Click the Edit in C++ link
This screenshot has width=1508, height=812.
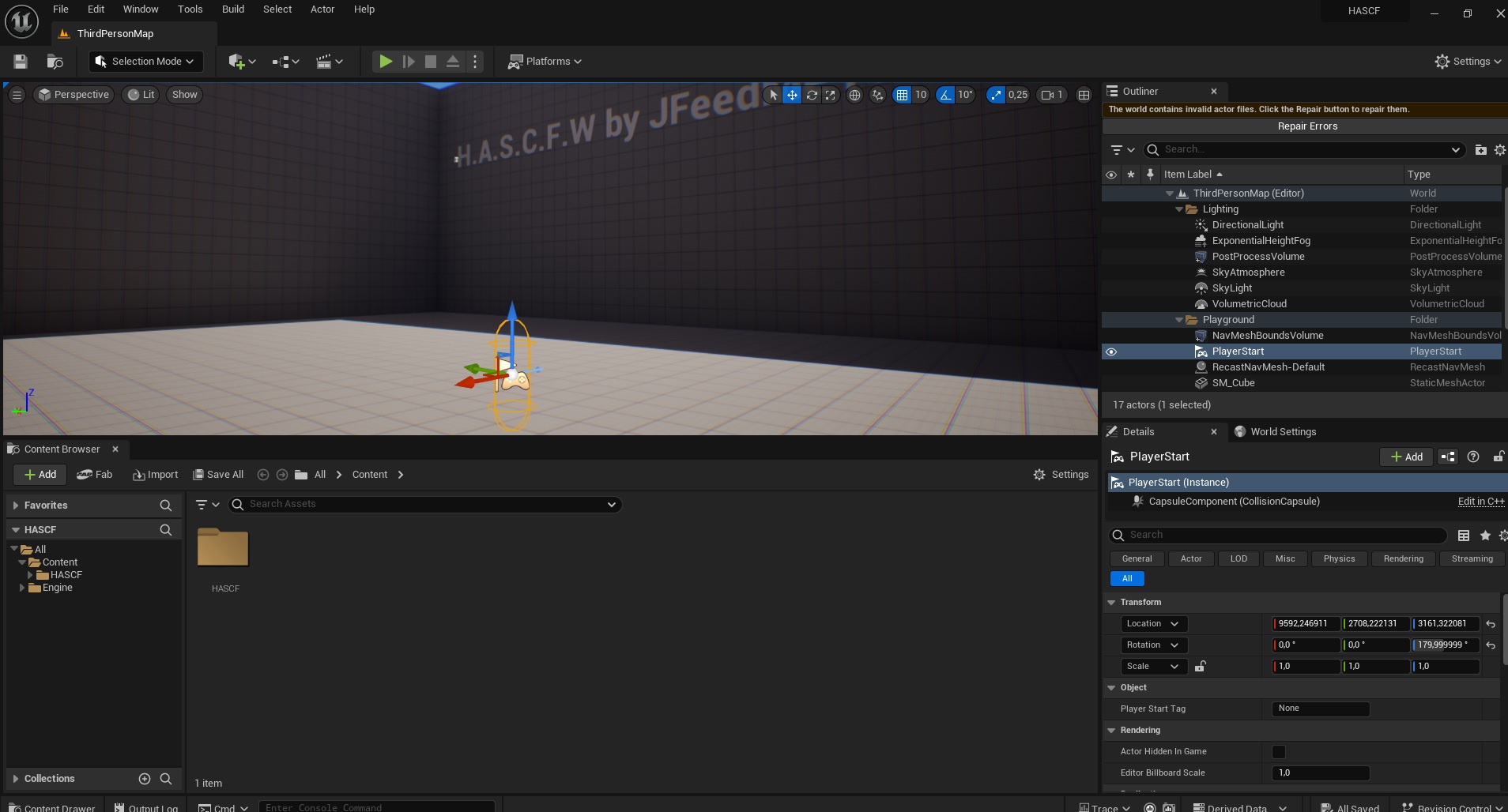pos(1481,502)
